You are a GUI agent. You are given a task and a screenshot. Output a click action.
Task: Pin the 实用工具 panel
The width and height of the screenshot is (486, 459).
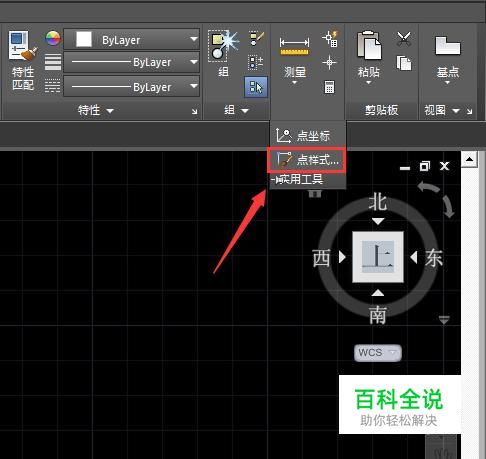pyautogui.click(x=277, y=180)
